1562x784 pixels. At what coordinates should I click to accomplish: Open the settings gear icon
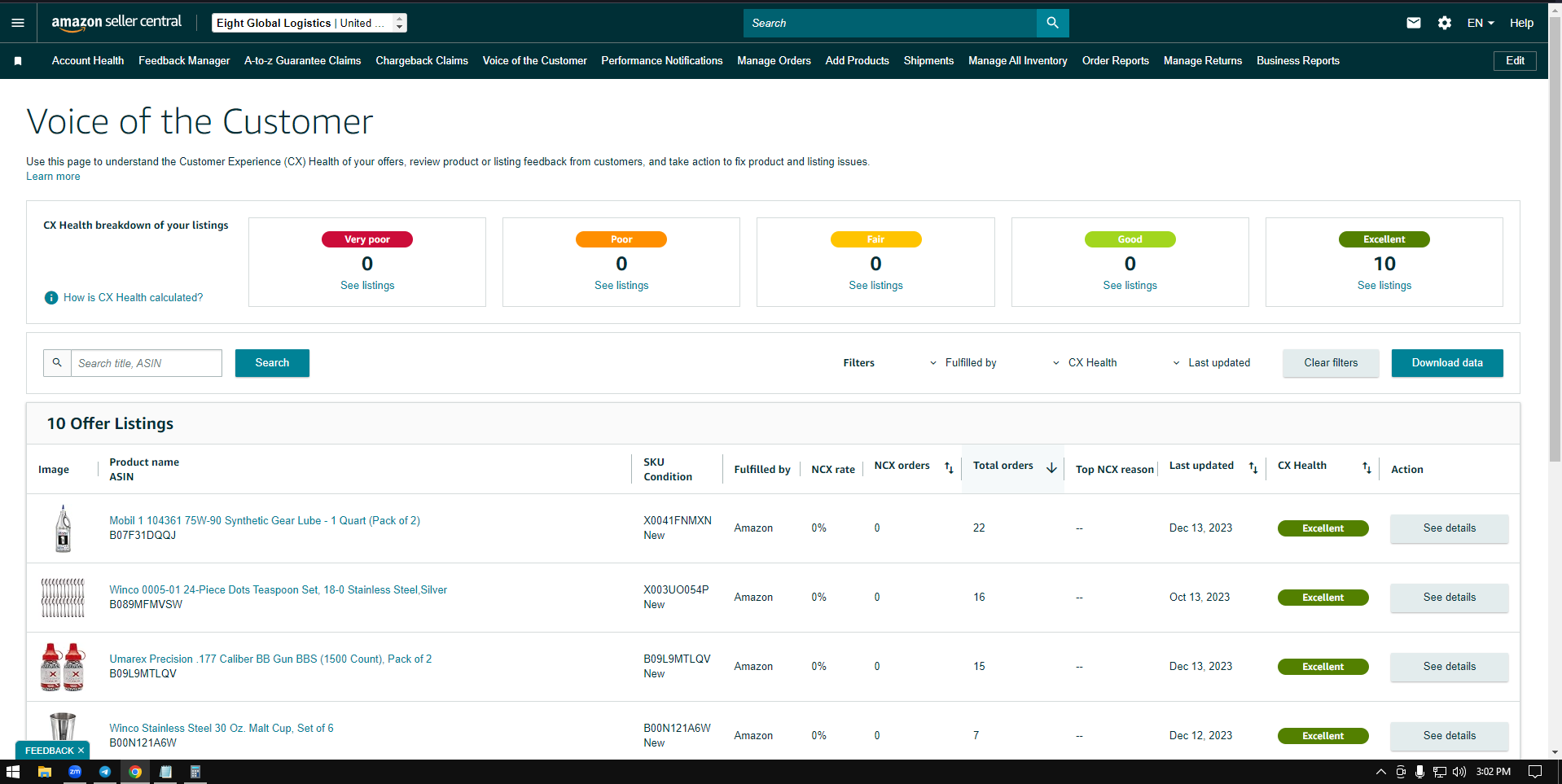(x=1445, y=23)
